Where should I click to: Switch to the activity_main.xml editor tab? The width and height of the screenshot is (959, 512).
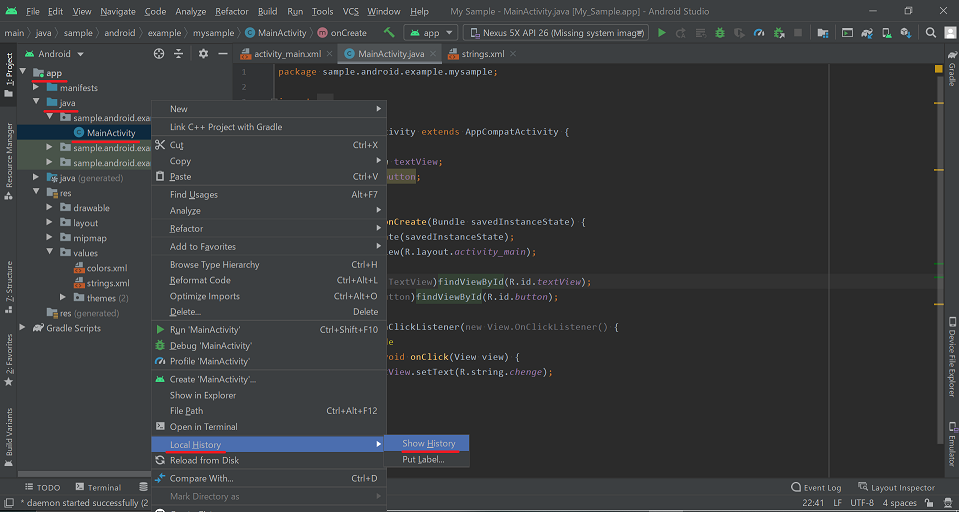point(287,54)
